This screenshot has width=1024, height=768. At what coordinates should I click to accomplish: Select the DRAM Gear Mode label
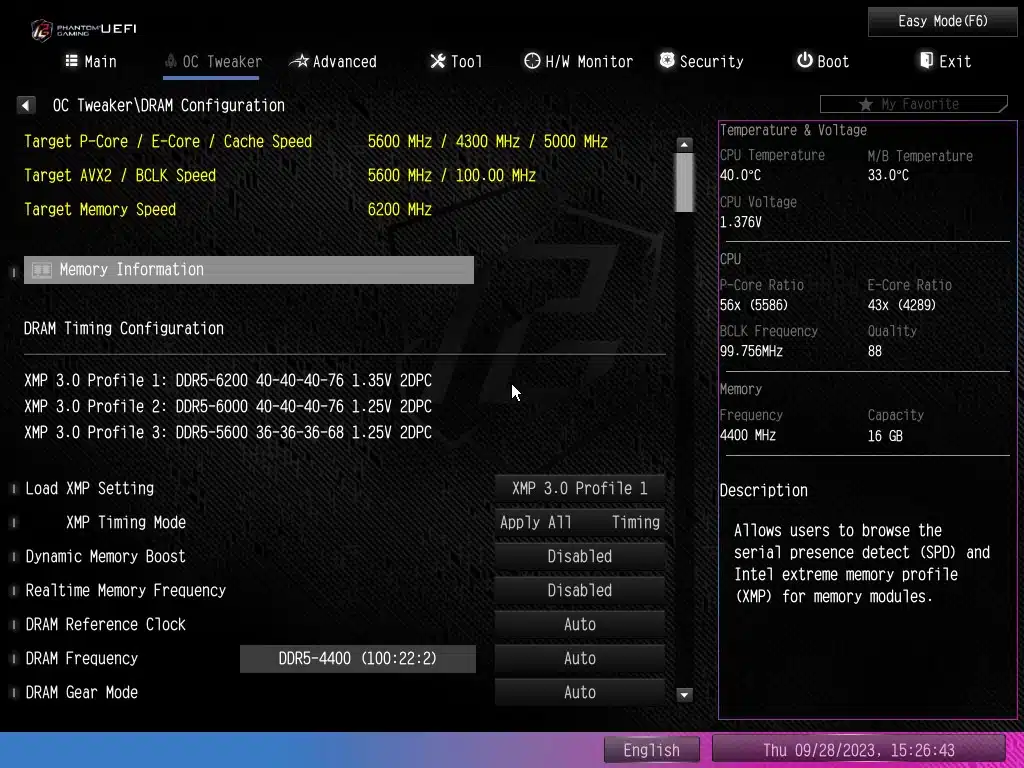pos(82,692)
